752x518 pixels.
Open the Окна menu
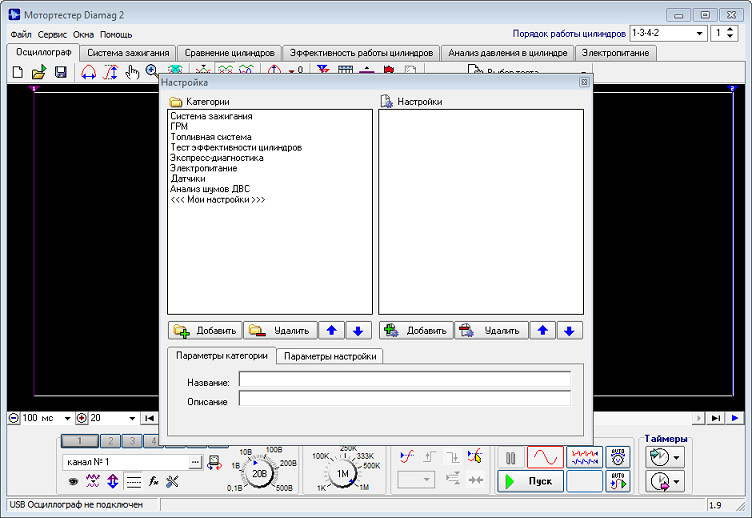[83, 35]
